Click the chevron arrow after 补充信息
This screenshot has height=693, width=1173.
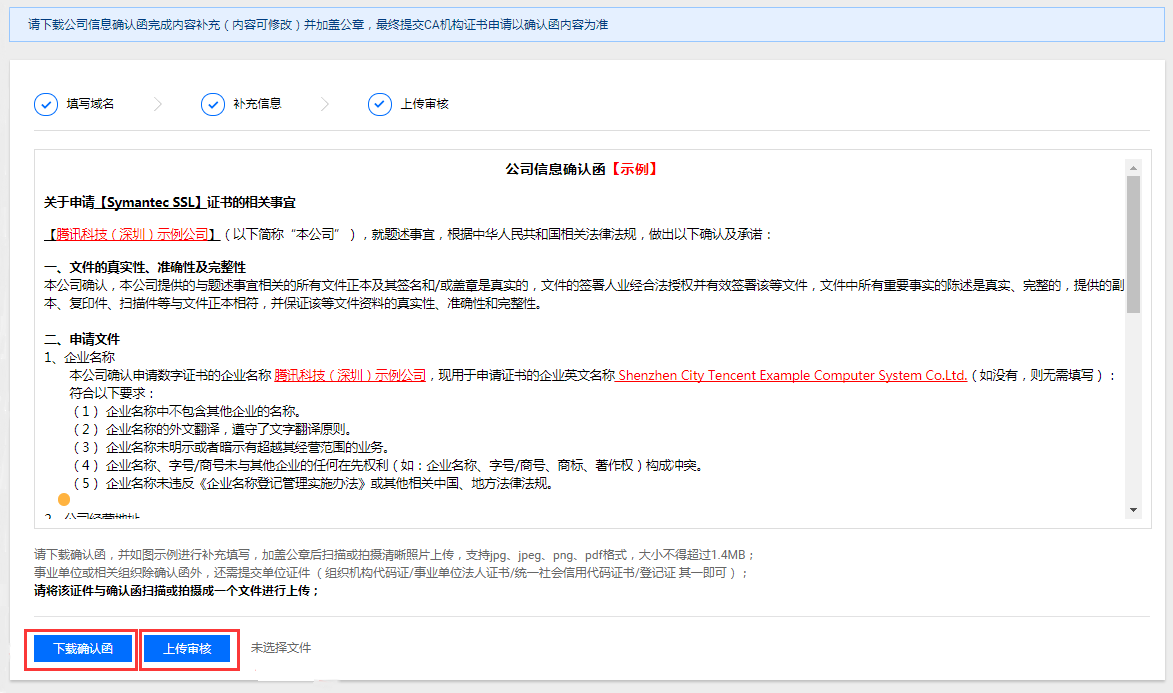[x=325, y=104]
